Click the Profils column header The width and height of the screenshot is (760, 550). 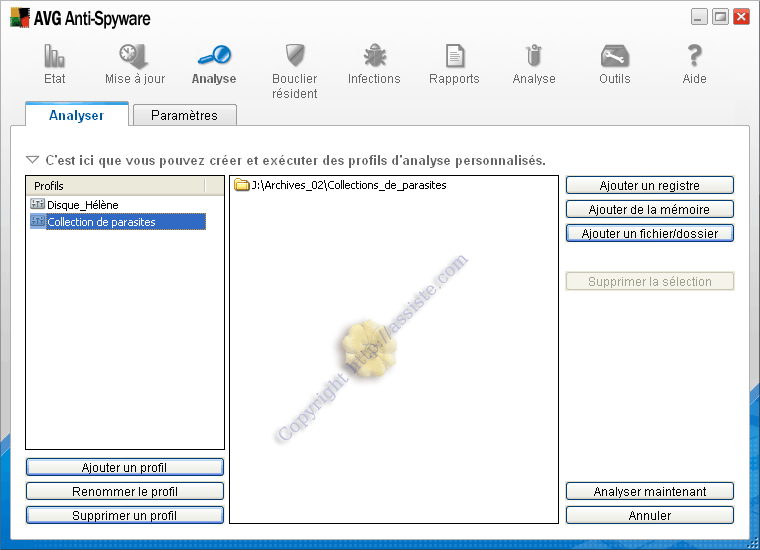tap(116, 186)
